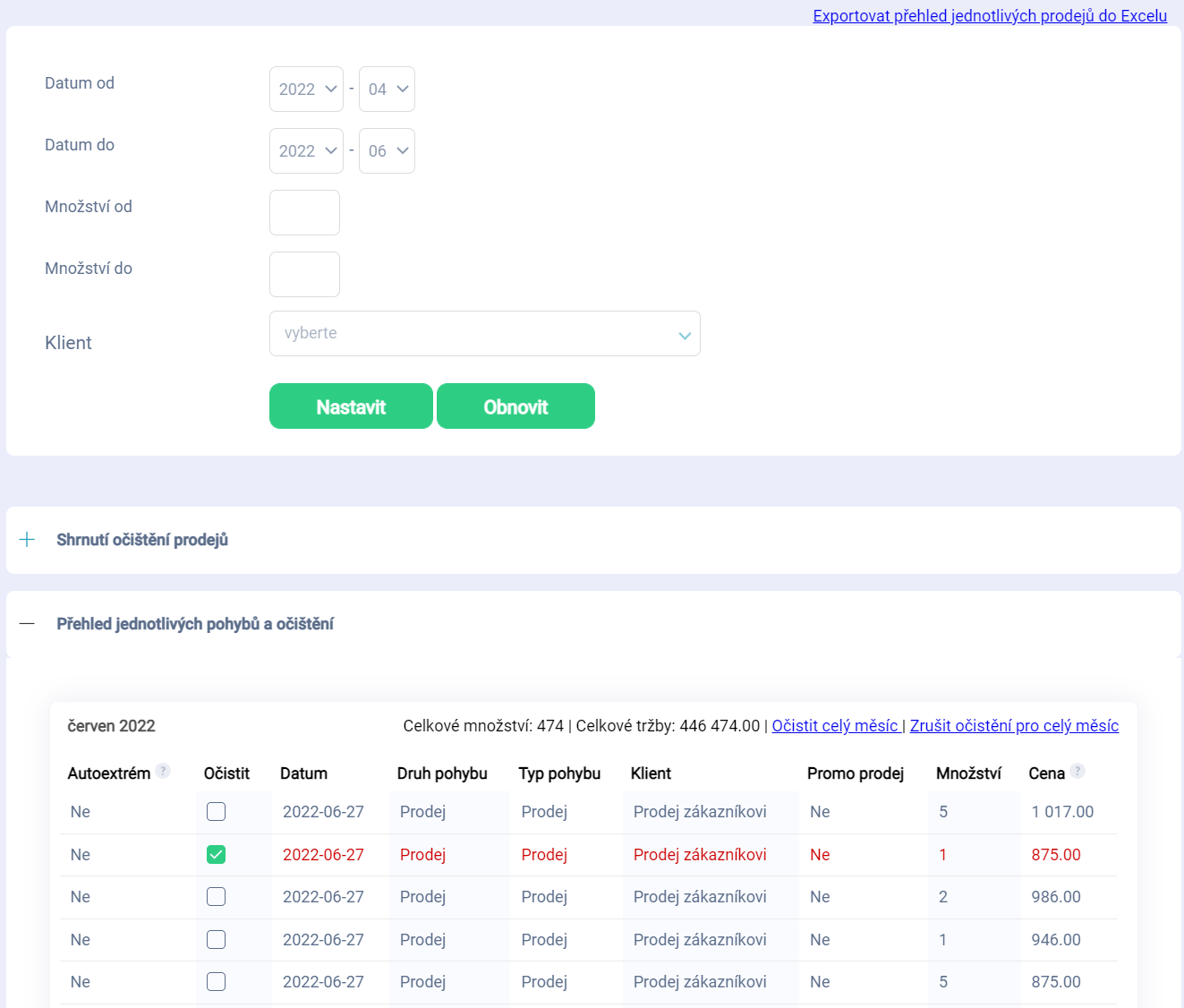The height and width of the screenshot is (1008, 1184).
Task: Open Datum od year dropdown
Action: (x=306, y=90)
